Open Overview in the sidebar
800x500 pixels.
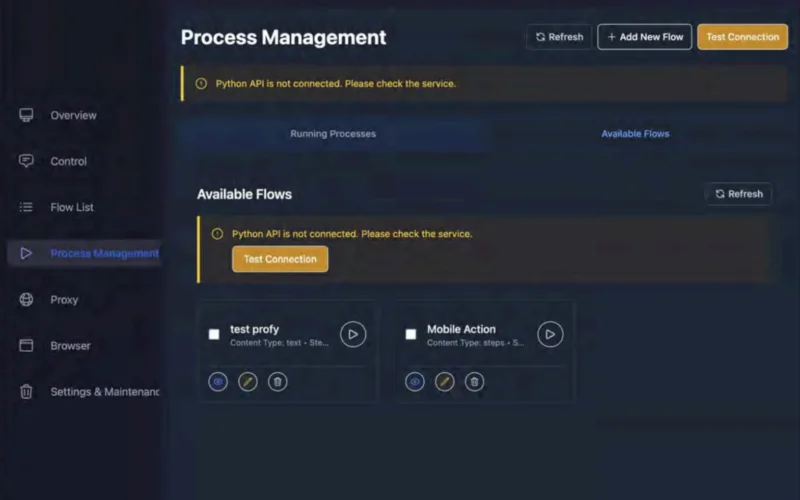pyautogui.click(x=85, y=115)
